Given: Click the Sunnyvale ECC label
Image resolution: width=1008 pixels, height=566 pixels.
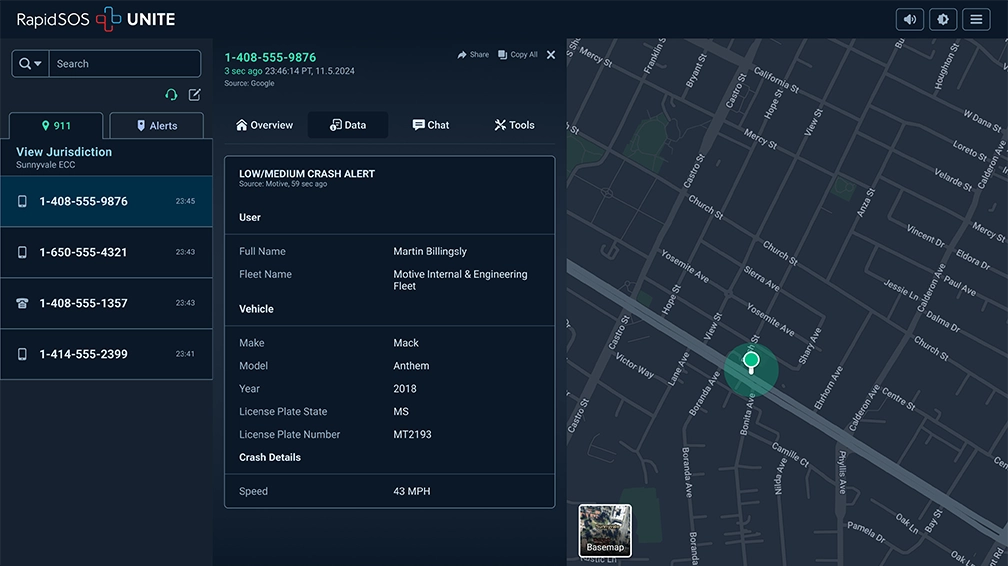Looking at the screenshot, I should (x=46, y=165).
